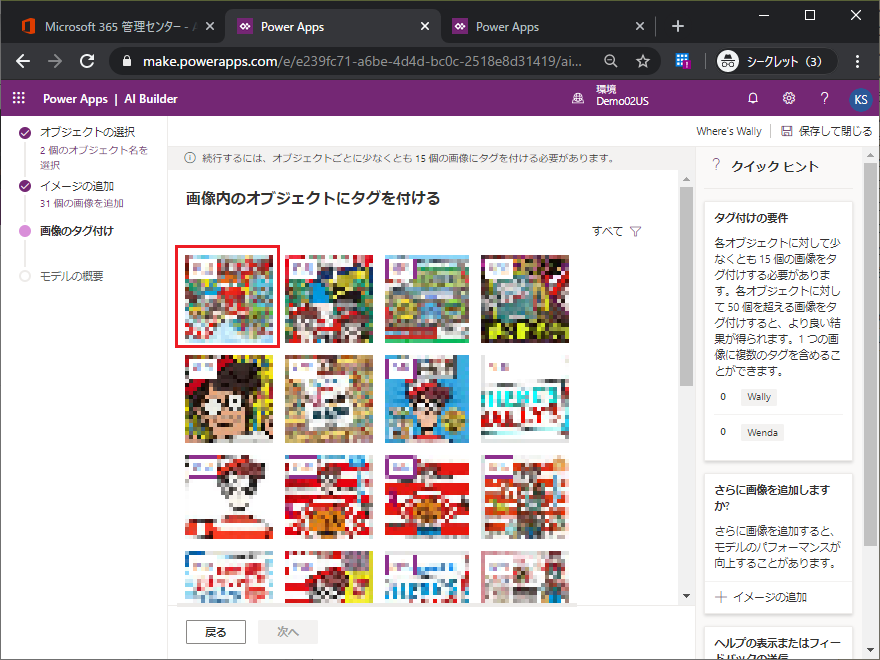The width and height of the screenshot is (880, 660).
Task: Open the help question mark in header
Action: click(824, 98)
